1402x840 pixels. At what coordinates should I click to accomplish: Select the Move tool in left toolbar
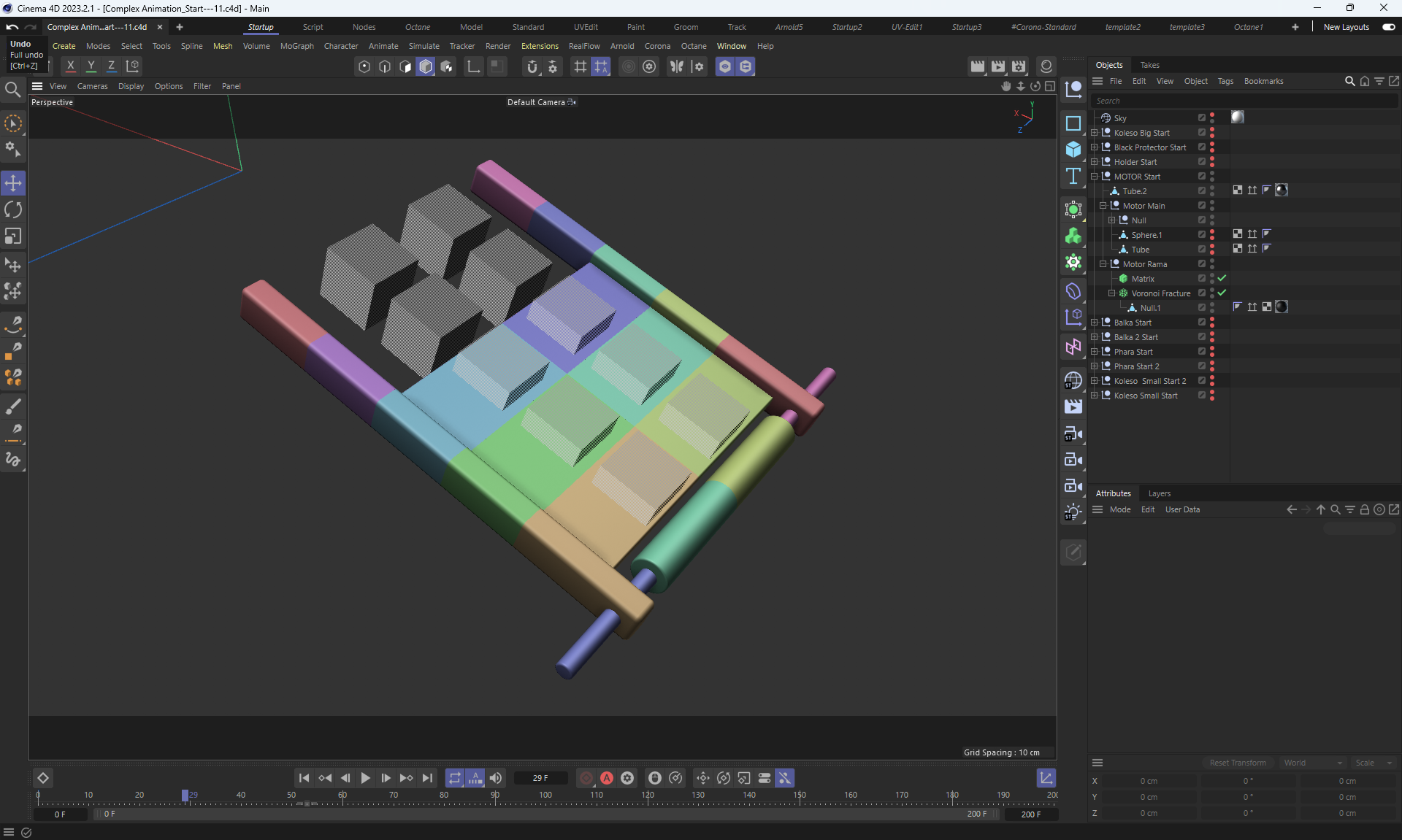[13, 182]
